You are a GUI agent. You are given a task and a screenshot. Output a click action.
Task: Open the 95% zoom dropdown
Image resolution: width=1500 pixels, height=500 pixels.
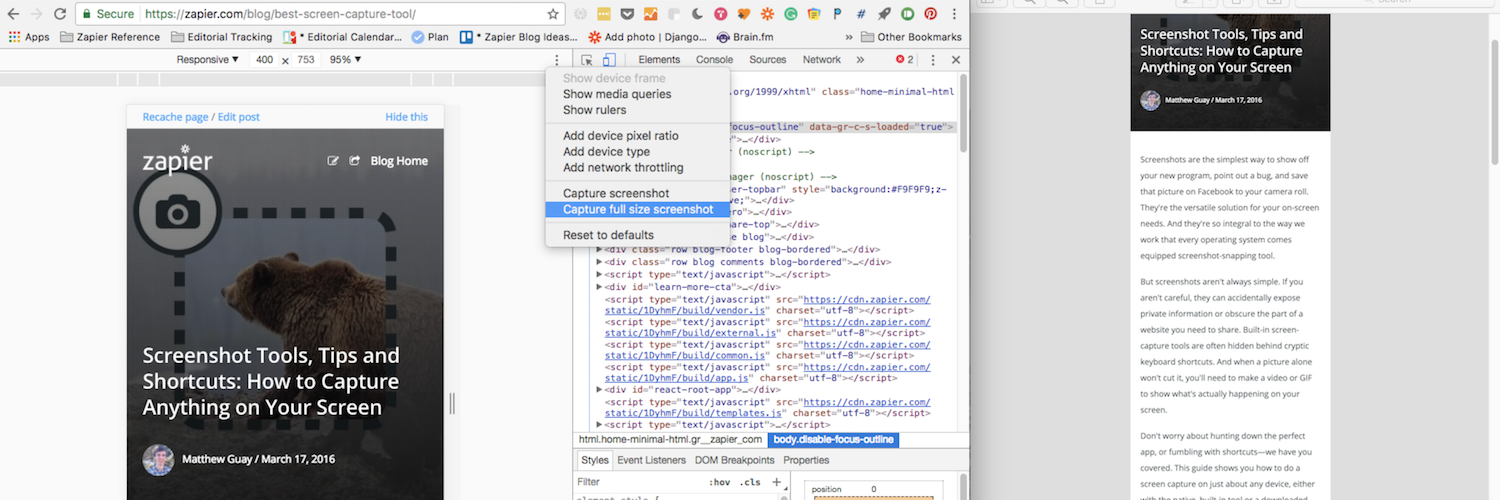(345, 60)
